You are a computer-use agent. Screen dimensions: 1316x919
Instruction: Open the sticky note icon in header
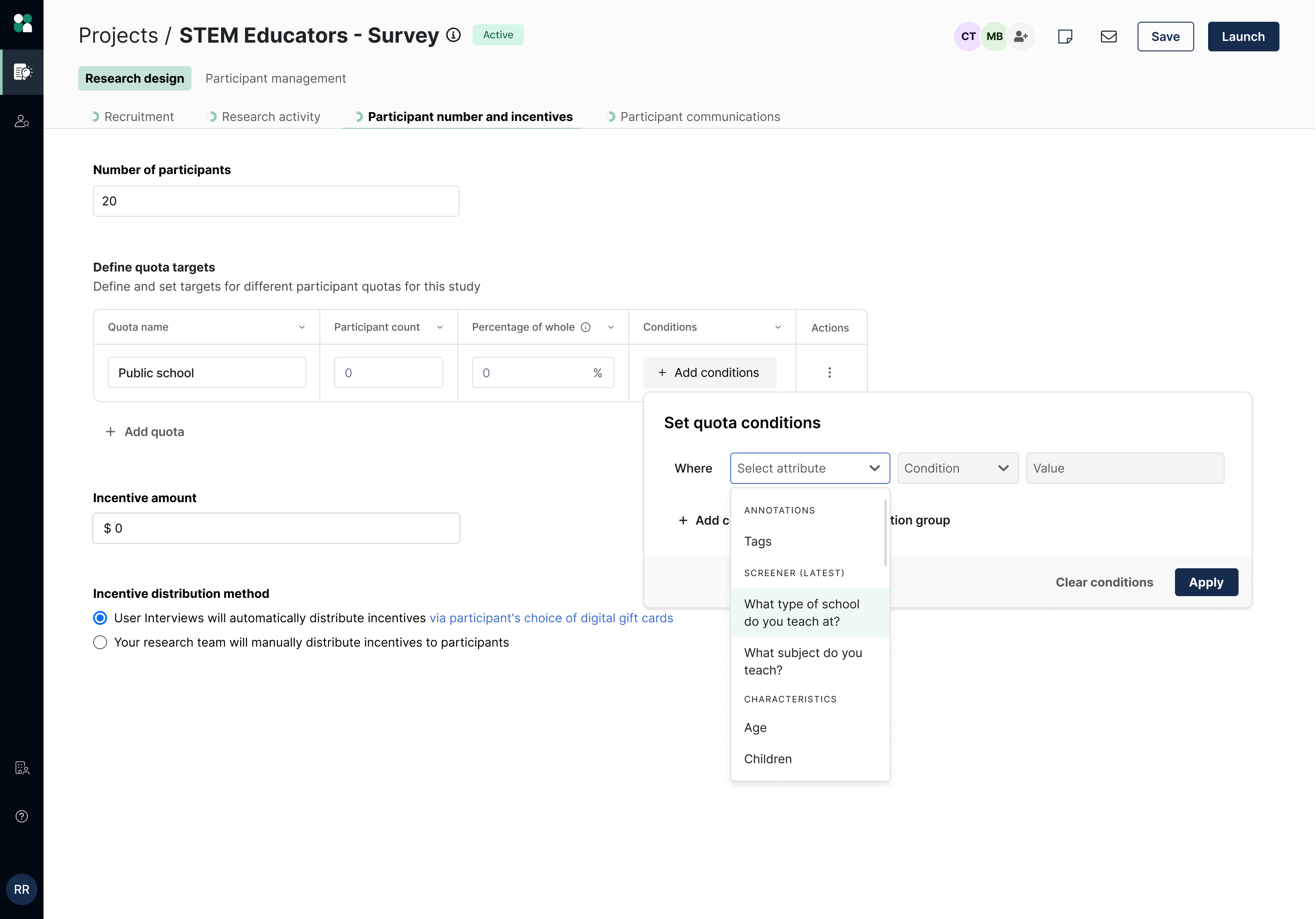[x=1065, y=37]
